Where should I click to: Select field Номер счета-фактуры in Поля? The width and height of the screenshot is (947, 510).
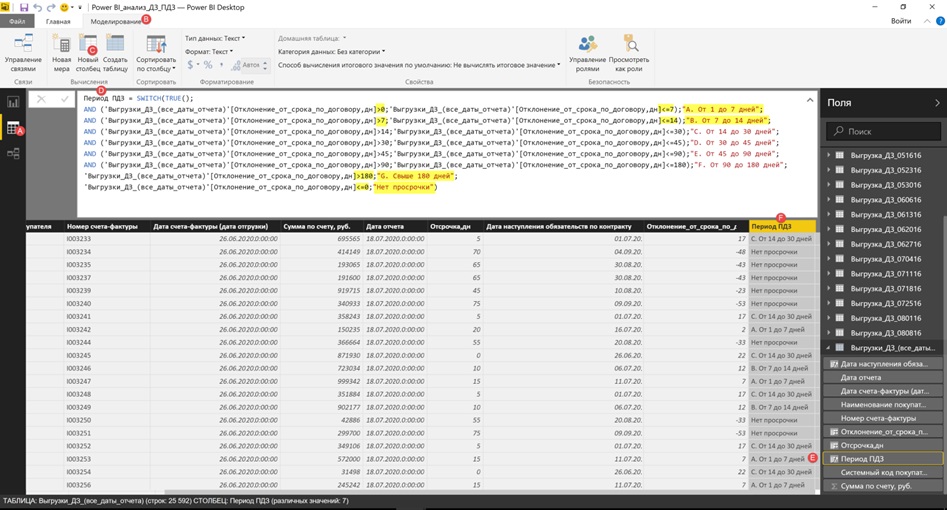[883, 418]
